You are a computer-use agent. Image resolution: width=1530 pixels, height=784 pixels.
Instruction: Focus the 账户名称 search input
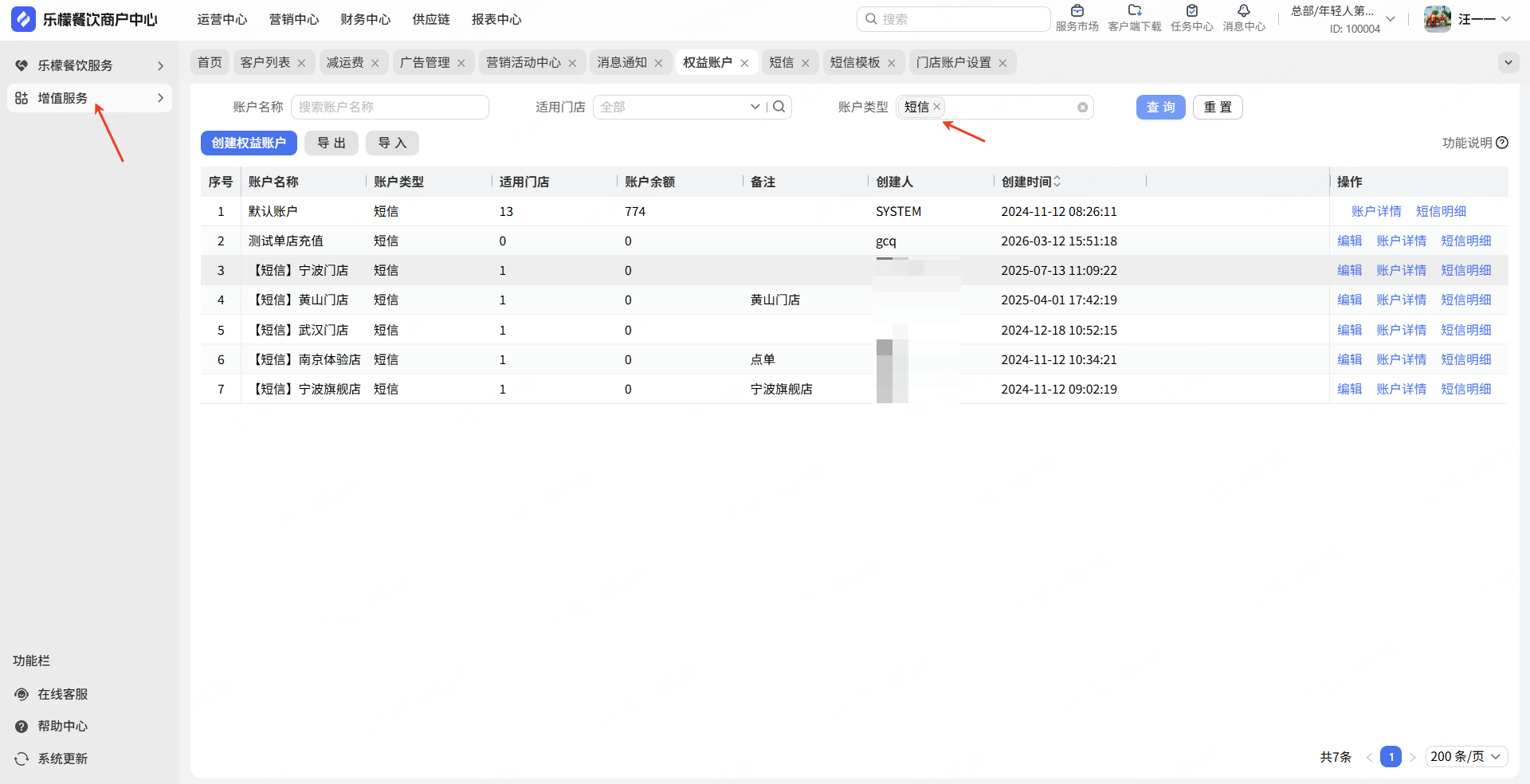tap(390, 107)
